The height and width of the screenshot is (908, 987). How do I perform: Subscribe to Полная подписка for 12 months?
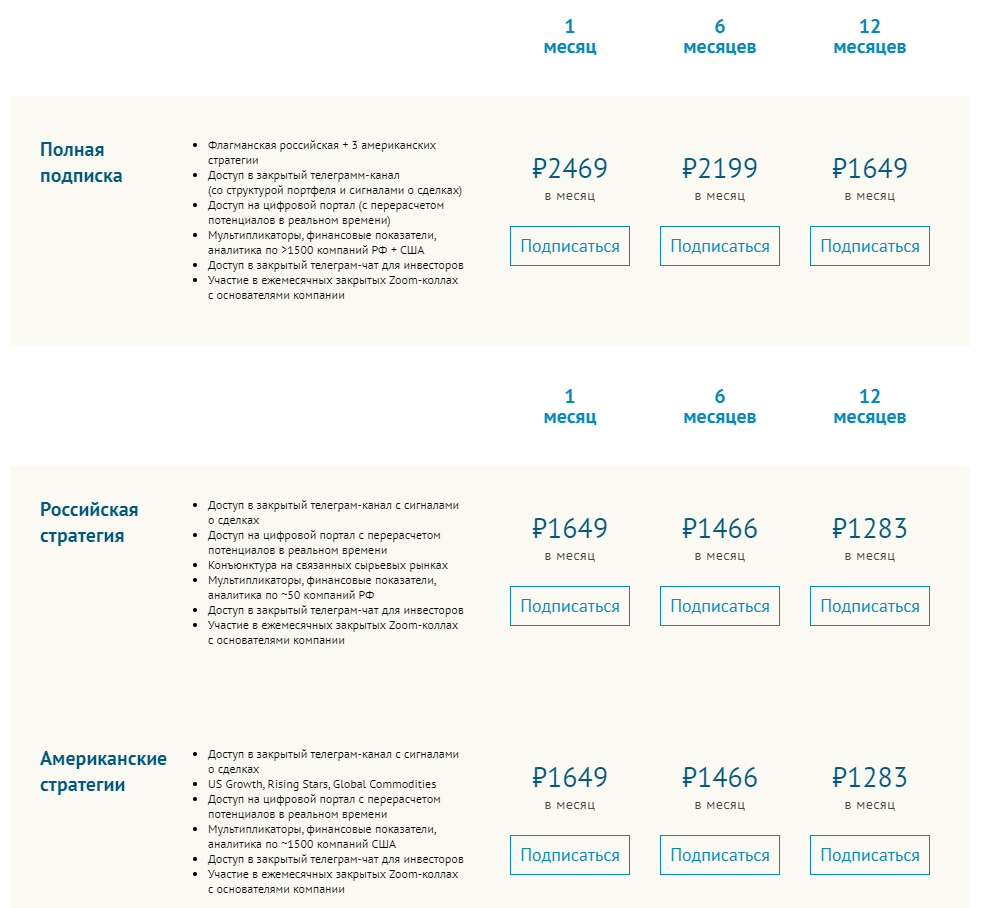[869, 246]
